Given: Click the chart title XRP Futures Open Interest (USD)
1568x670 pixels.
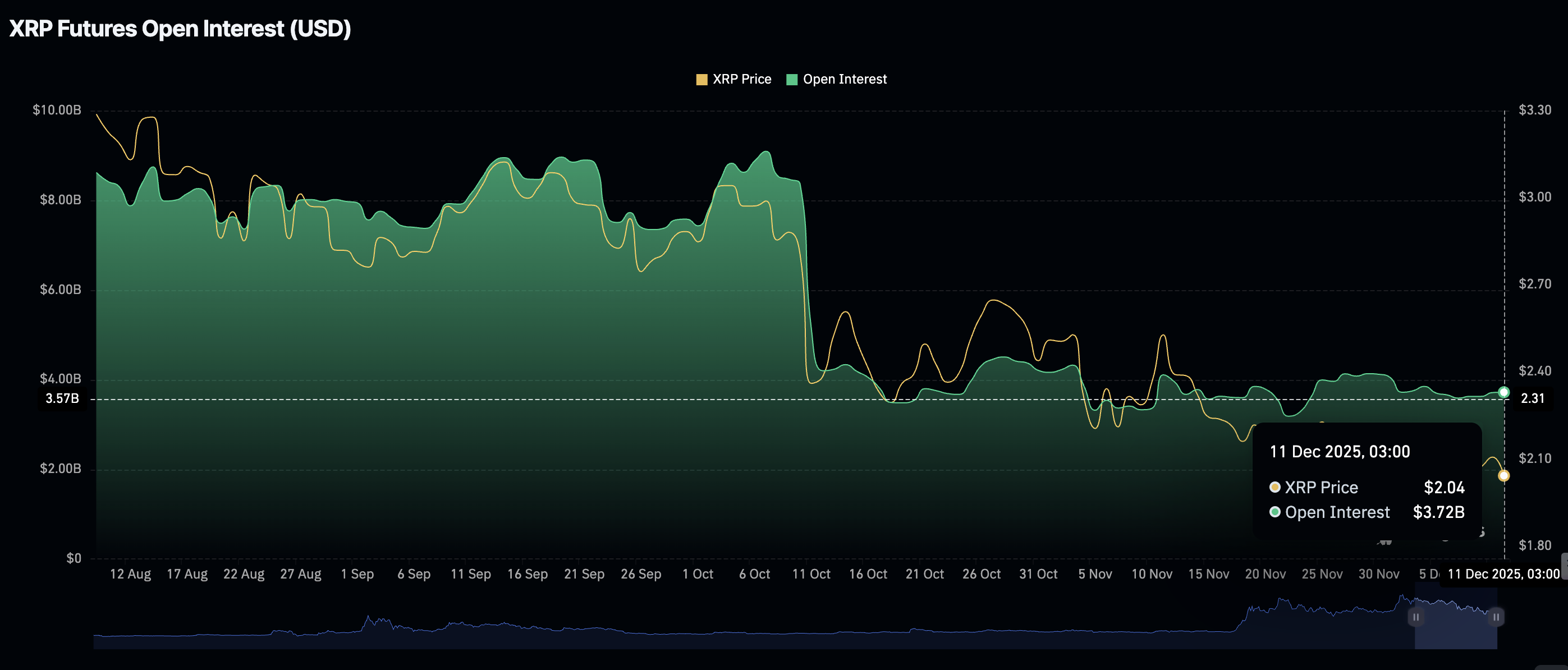Looking at the screenshot, I should tap(180, 27).
